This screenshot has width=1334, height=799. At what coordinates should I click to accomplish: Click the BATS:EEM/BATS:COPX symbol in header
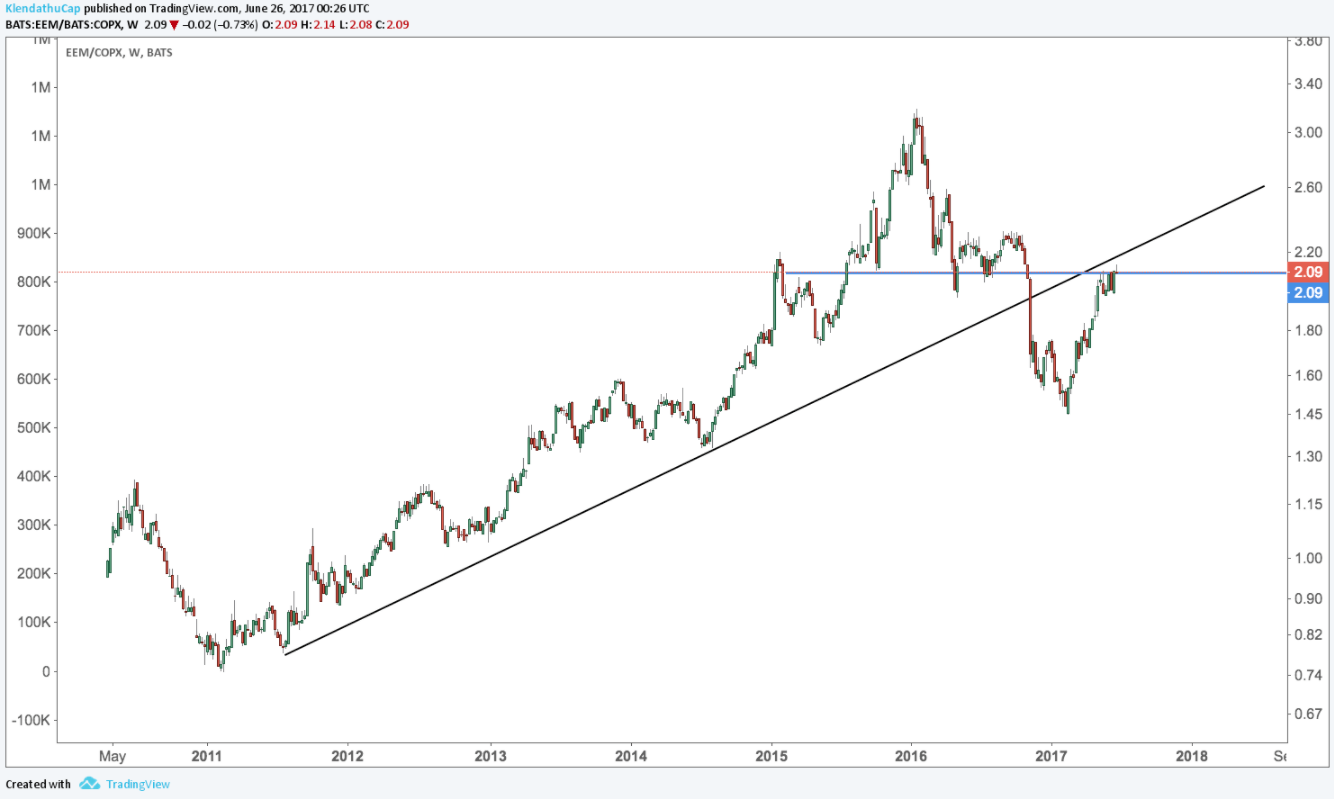click(x=62, y=24)
